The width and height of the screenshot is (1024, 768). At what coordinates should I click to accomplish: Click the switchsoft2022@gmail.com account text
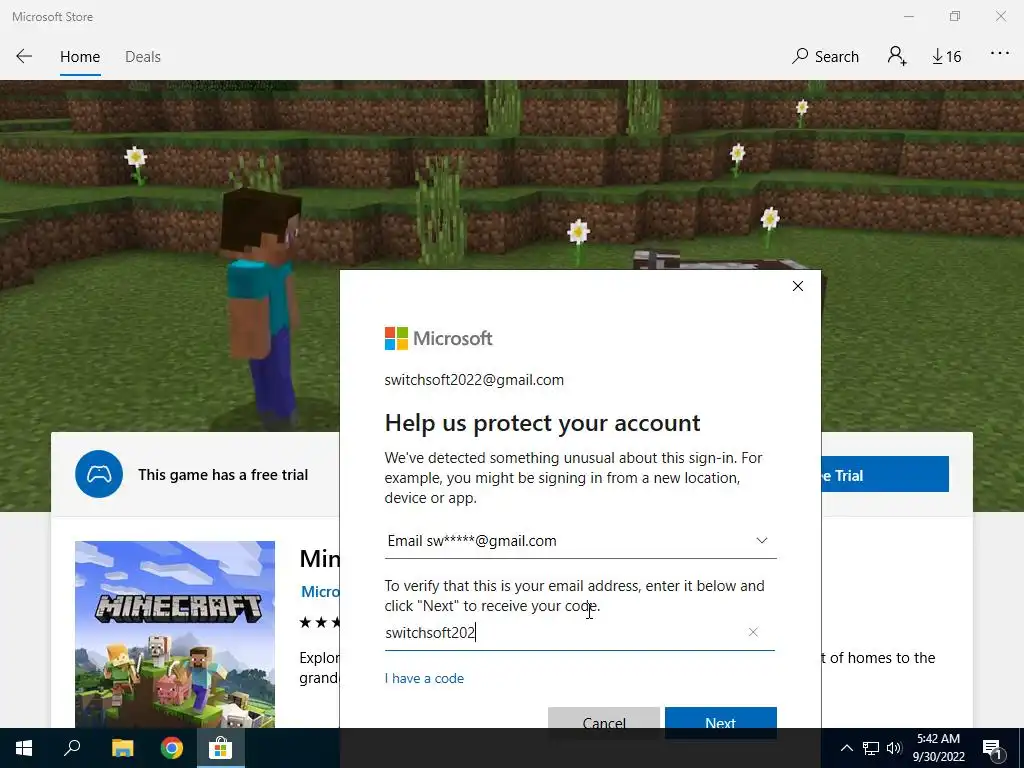pyautogui.click(x=474, y=380)
